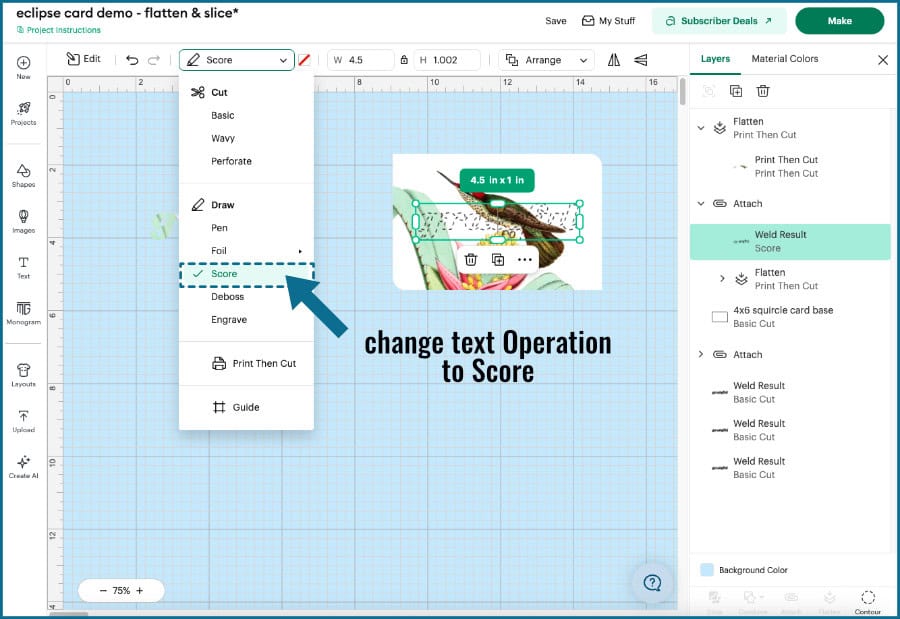900x619 pixels.
Task: Click the 4x6 squircle card base swatch
Action: tap(720, 316)
